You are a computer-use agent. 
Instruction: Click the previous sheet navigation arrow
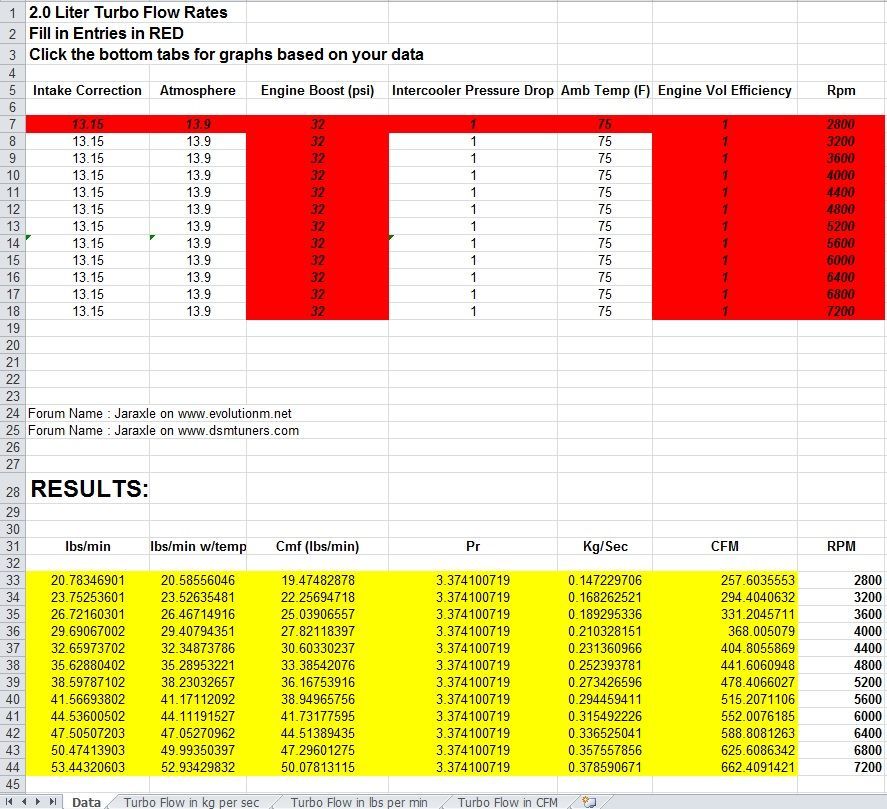coord(24,801)
